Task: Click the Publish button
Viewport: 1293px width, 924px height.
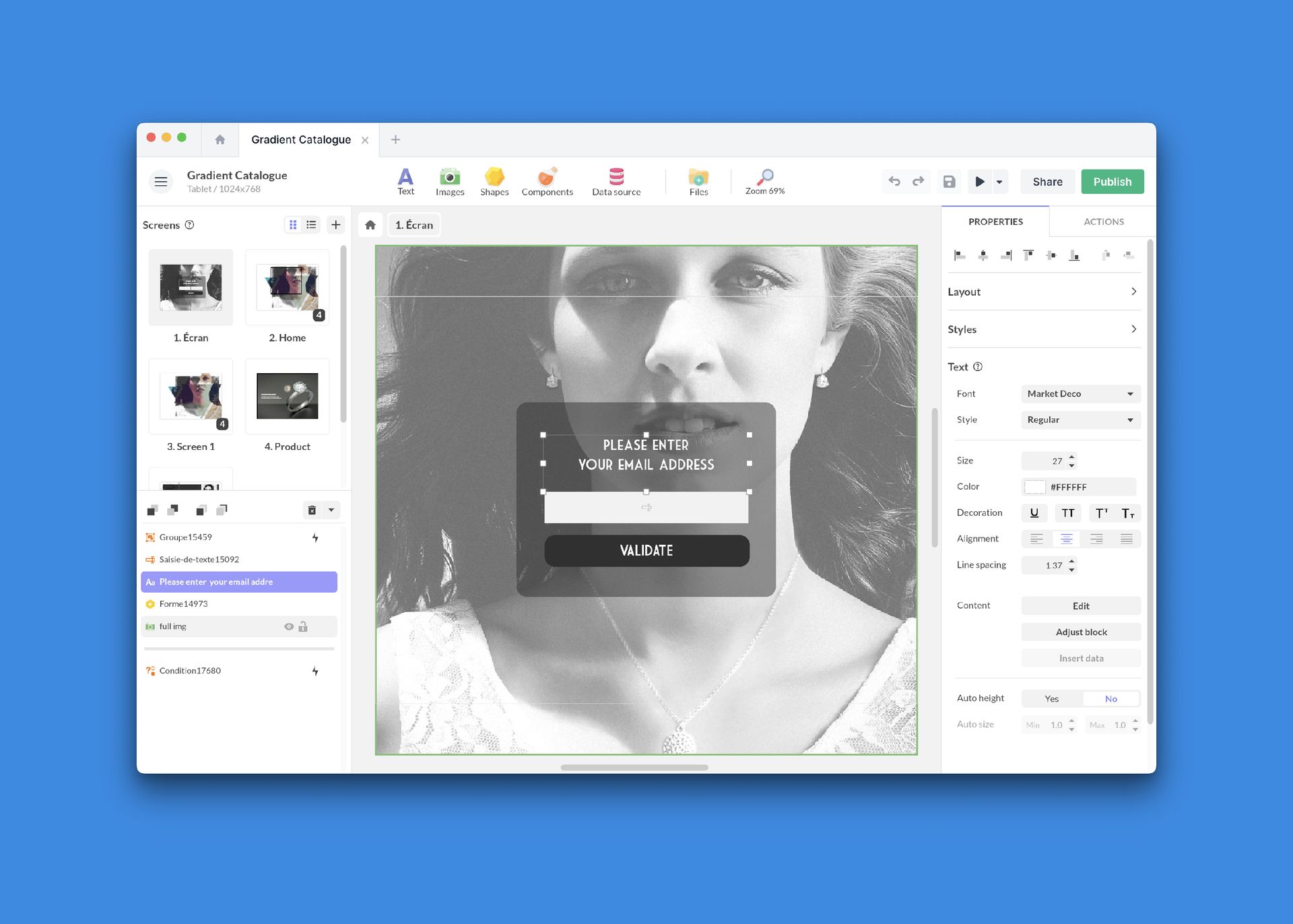Action: pos(1112,182)
